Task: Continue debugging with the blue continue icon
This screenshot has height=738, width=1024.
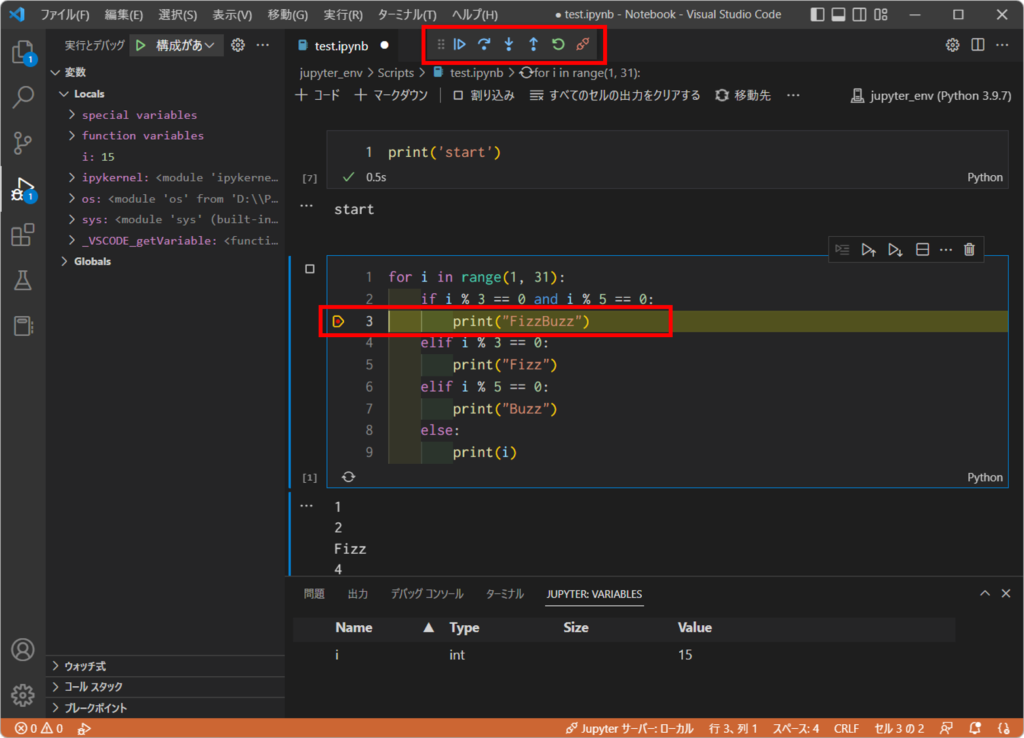Action: coord(459,44)
